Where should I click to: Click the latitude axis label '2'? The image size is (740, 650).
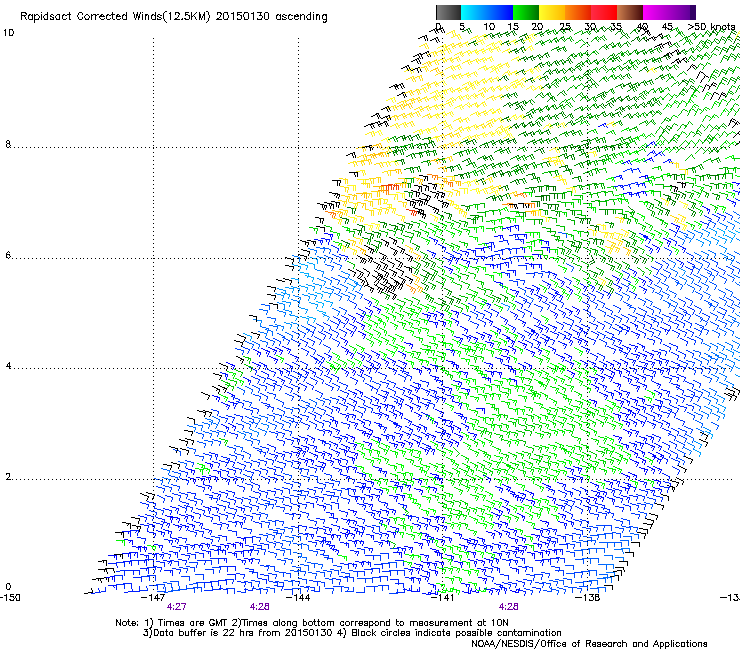coord(8,477)
